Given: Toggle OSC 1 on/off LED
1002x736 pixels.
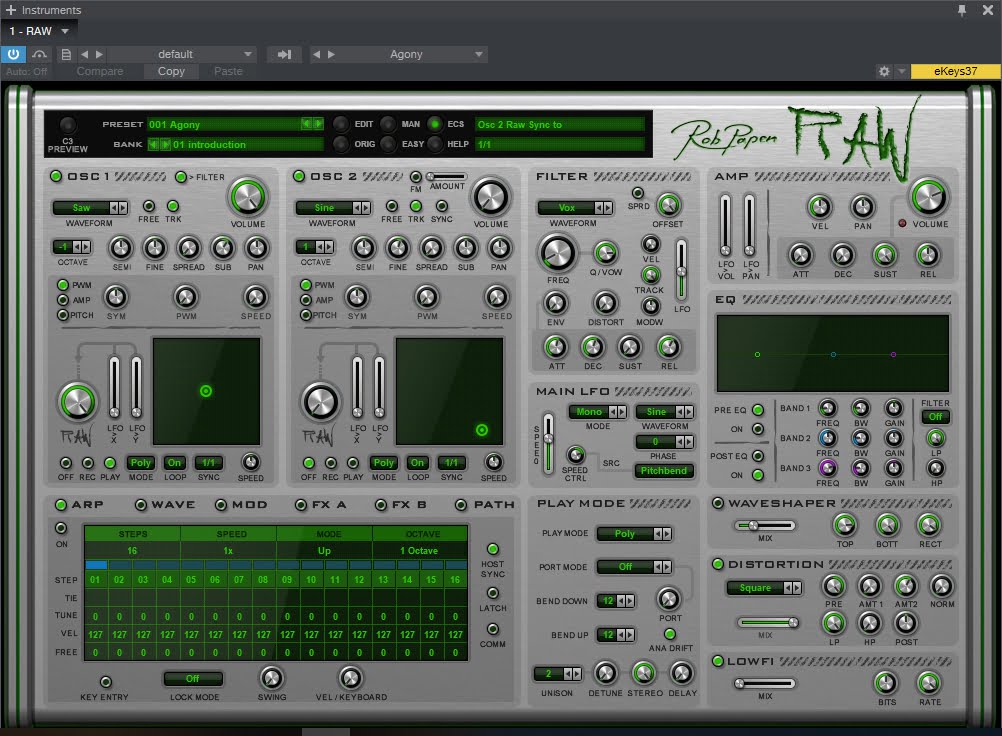Looking at the screenshot, I should click(x=56, y=176).
